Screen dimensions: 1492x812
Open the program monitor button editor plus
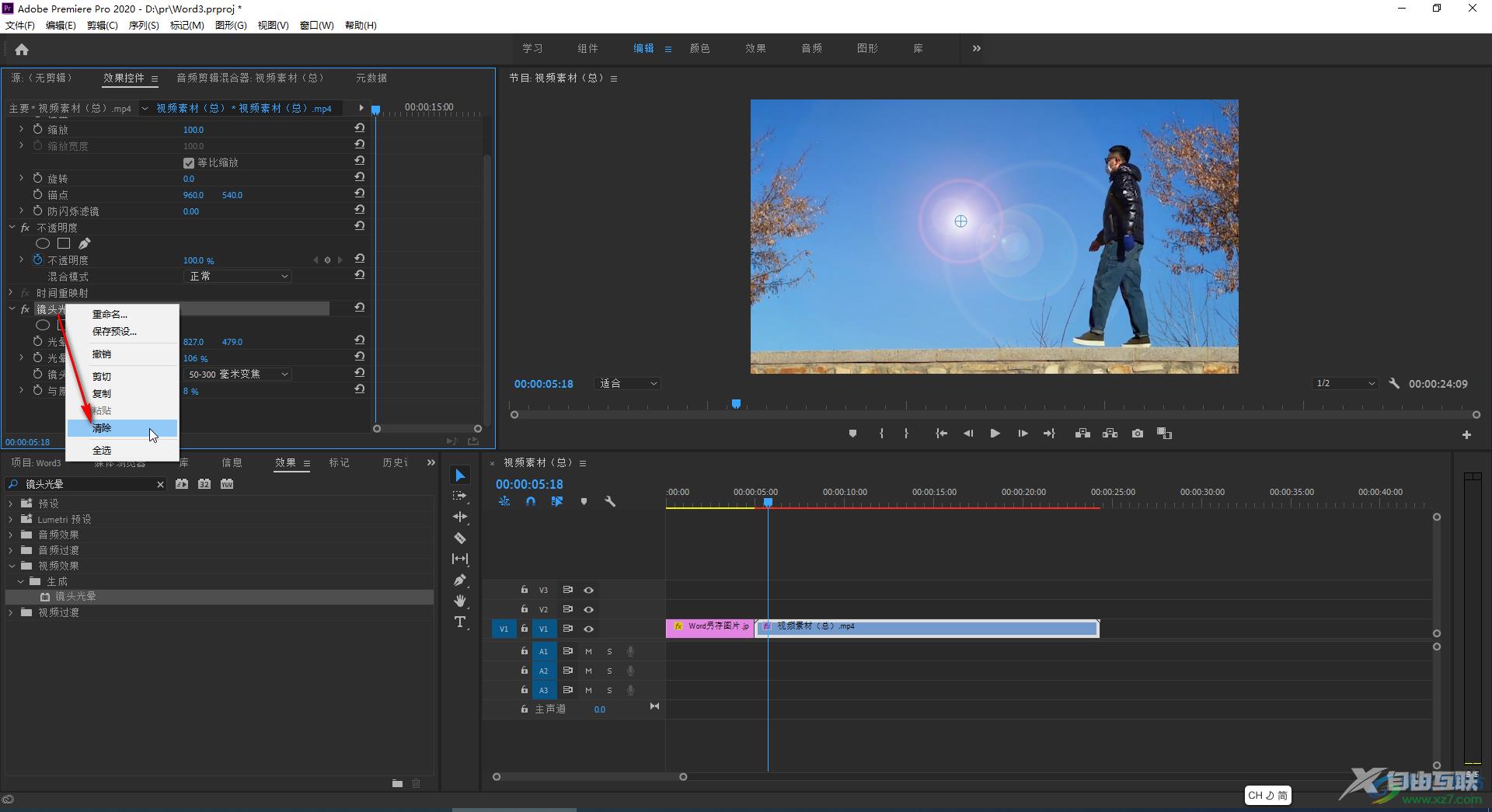point(1466,434)
